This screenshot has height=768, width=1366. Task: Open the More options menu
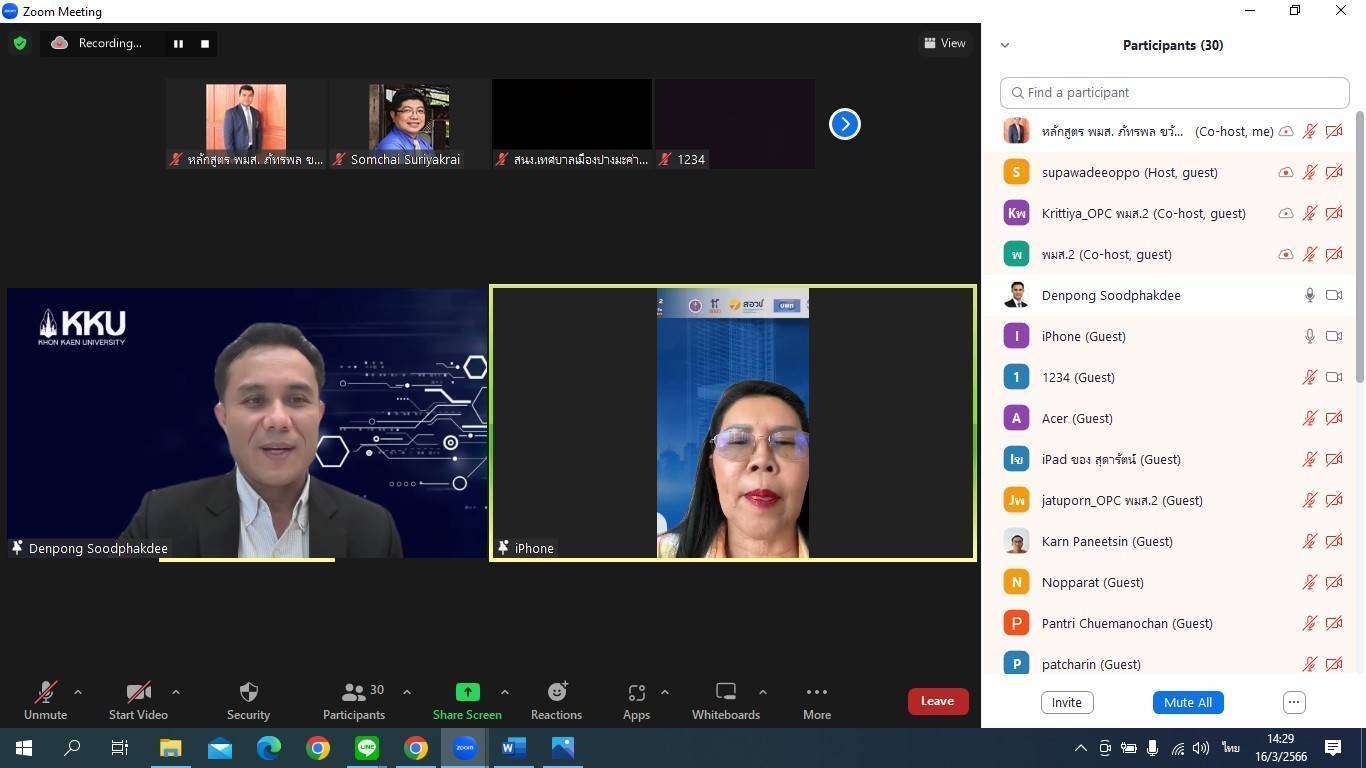tap(817, 701)
